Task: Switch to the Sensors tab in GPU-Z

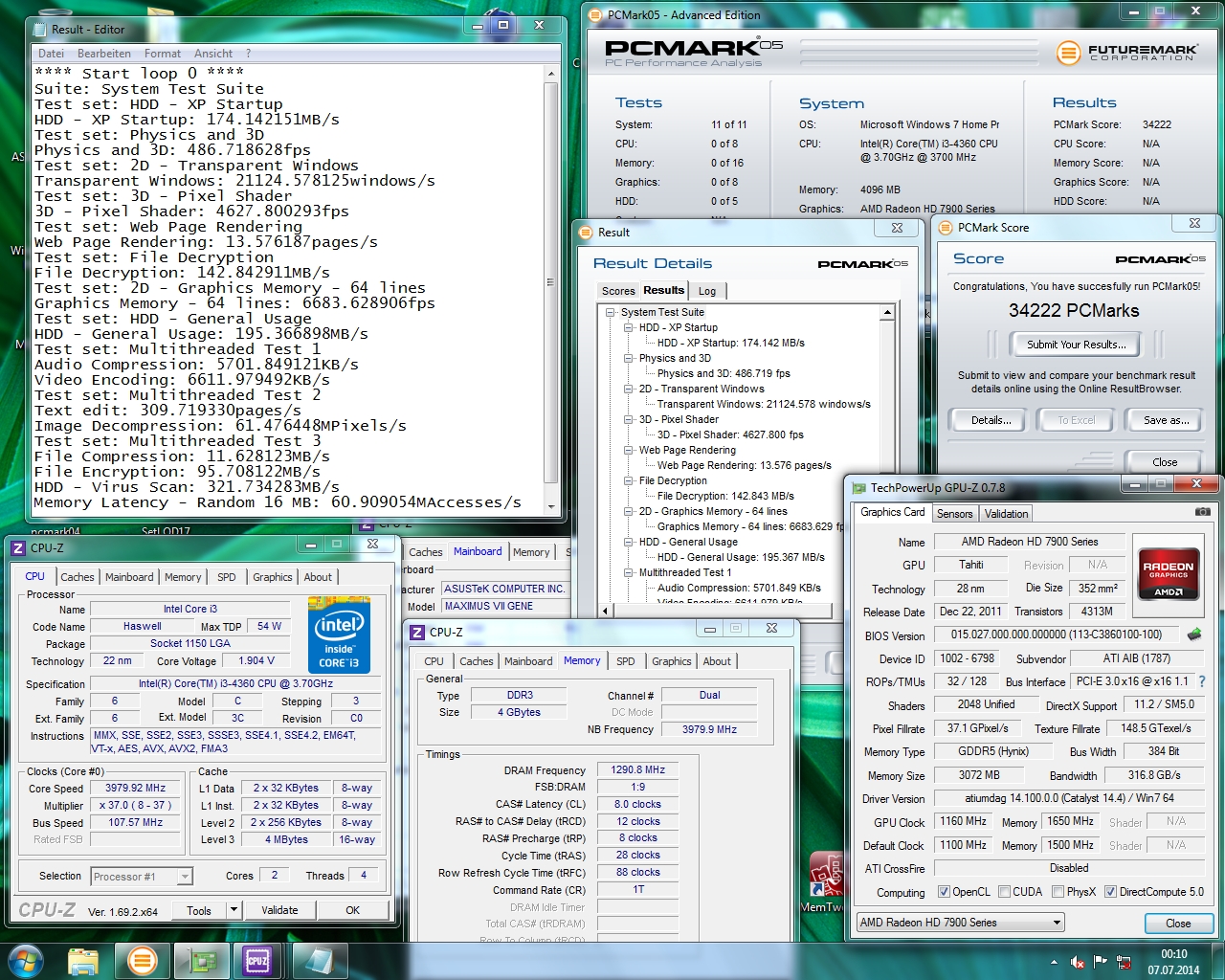Action: [x=954, y=514]
